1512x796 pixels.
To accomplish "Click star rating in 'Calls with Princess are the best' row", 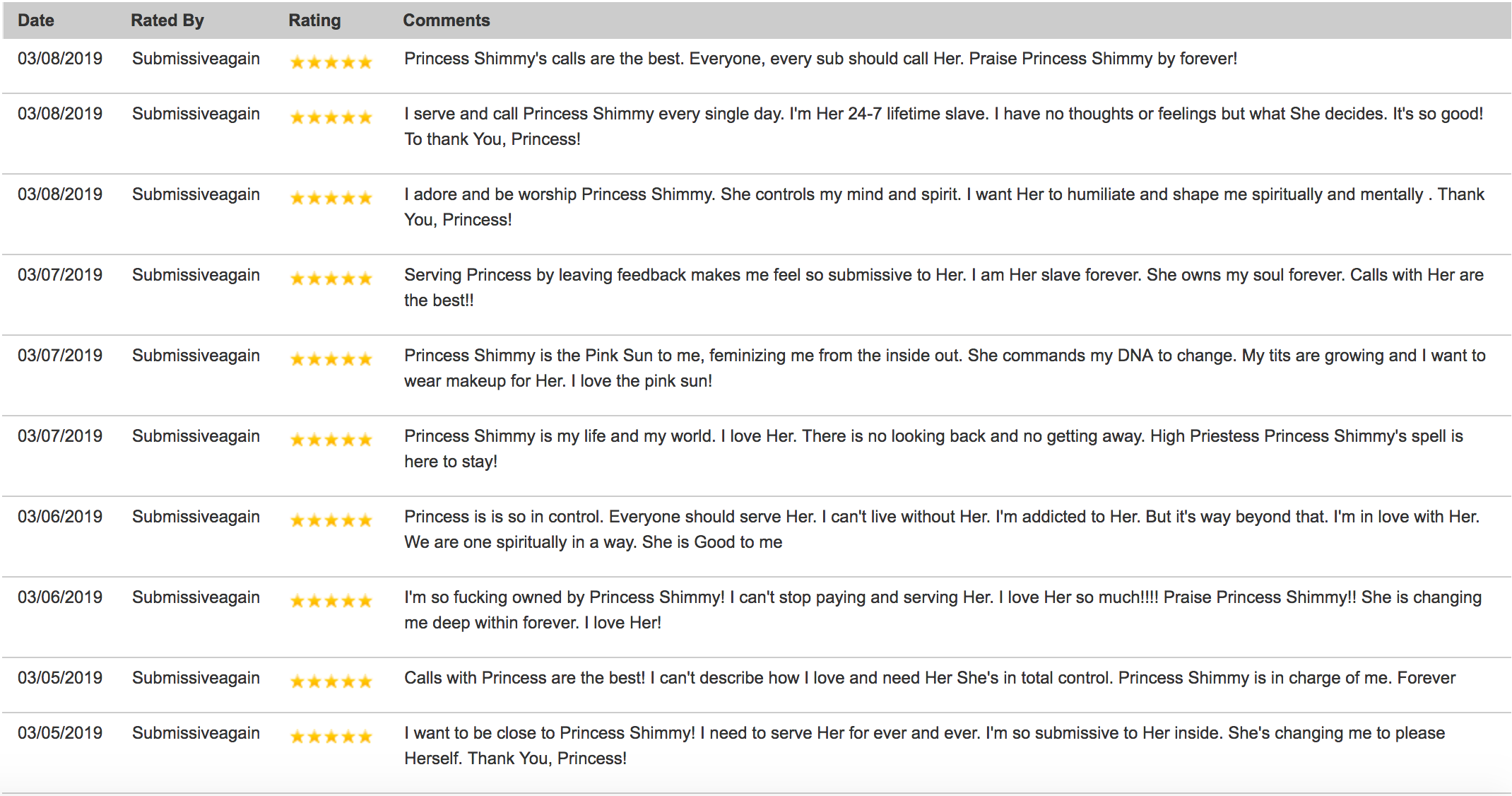I will tap(331, 681).
